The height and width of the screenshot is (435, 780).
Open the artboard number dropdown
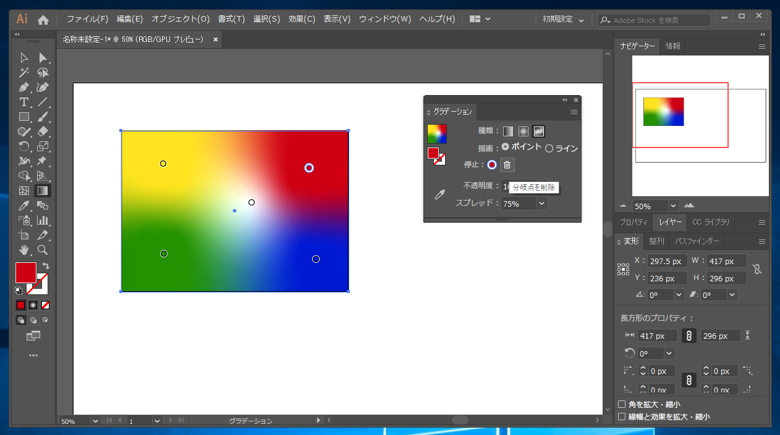(157, 421)
